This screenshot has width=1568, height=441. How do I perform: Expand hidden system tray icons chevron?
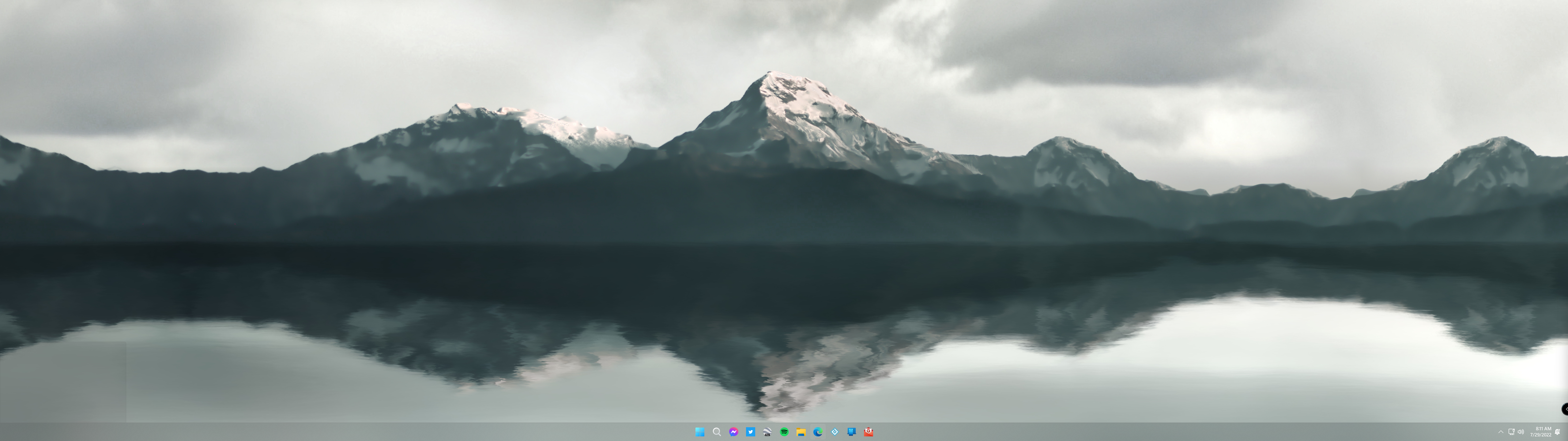1500,432
